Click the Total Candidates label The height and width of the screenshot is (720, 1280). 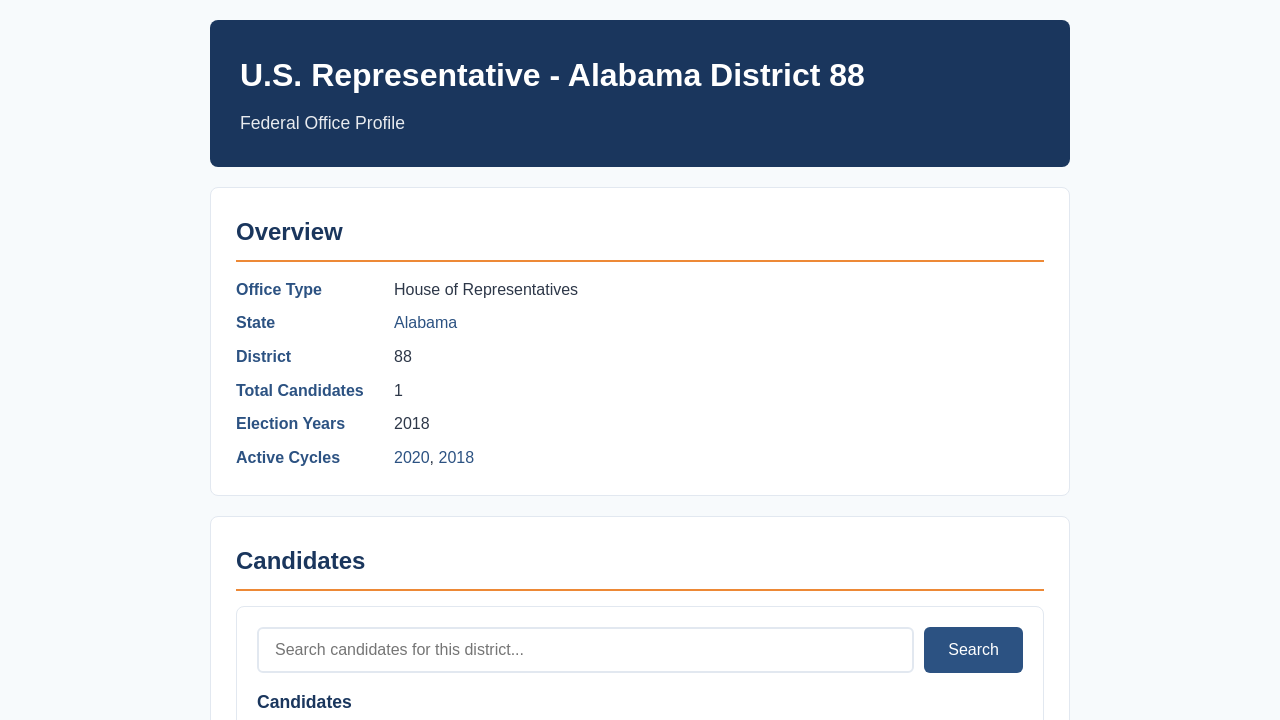[x=300, y=391]
